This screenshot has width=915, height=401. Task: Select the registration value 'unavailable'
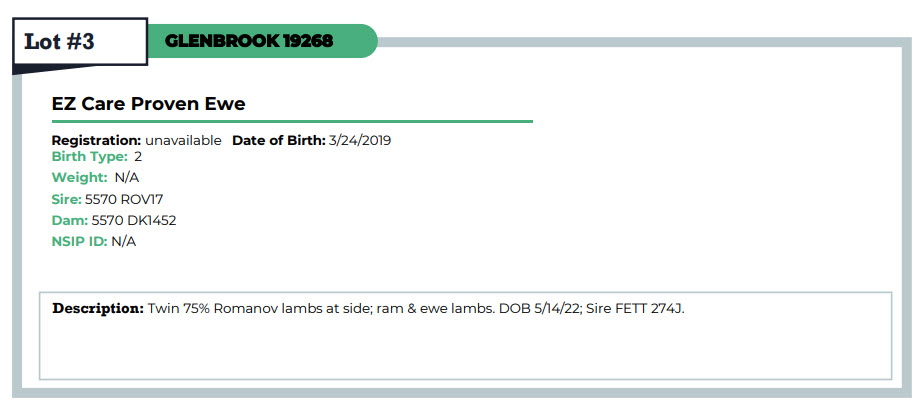click(x=183, y=141)
